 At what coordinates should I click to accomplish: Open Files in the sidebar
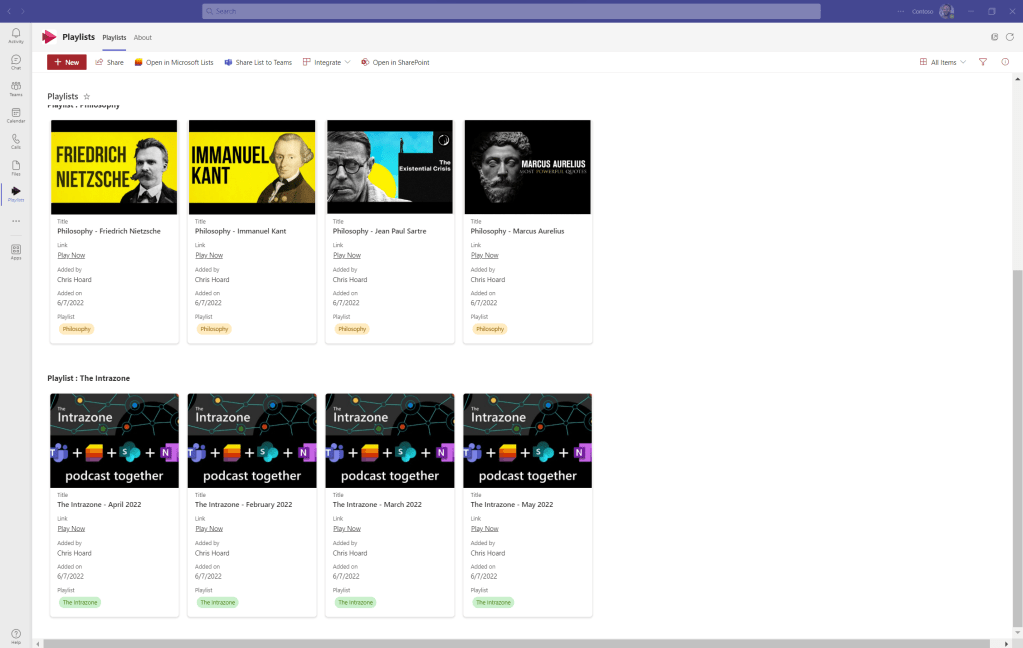tap(16, 167)
